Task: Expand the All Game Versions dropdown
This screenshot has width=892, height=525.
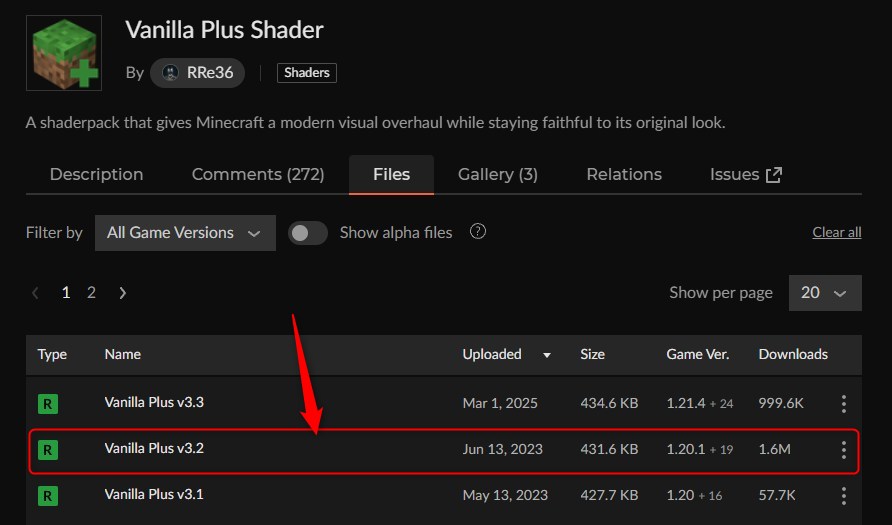Action: click(185, 233)
